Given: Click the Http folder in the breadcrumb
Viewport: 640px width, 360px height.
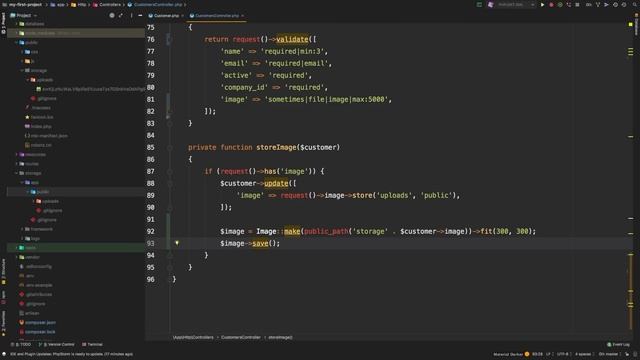Looking at the screenshot, I should [79, 4].
